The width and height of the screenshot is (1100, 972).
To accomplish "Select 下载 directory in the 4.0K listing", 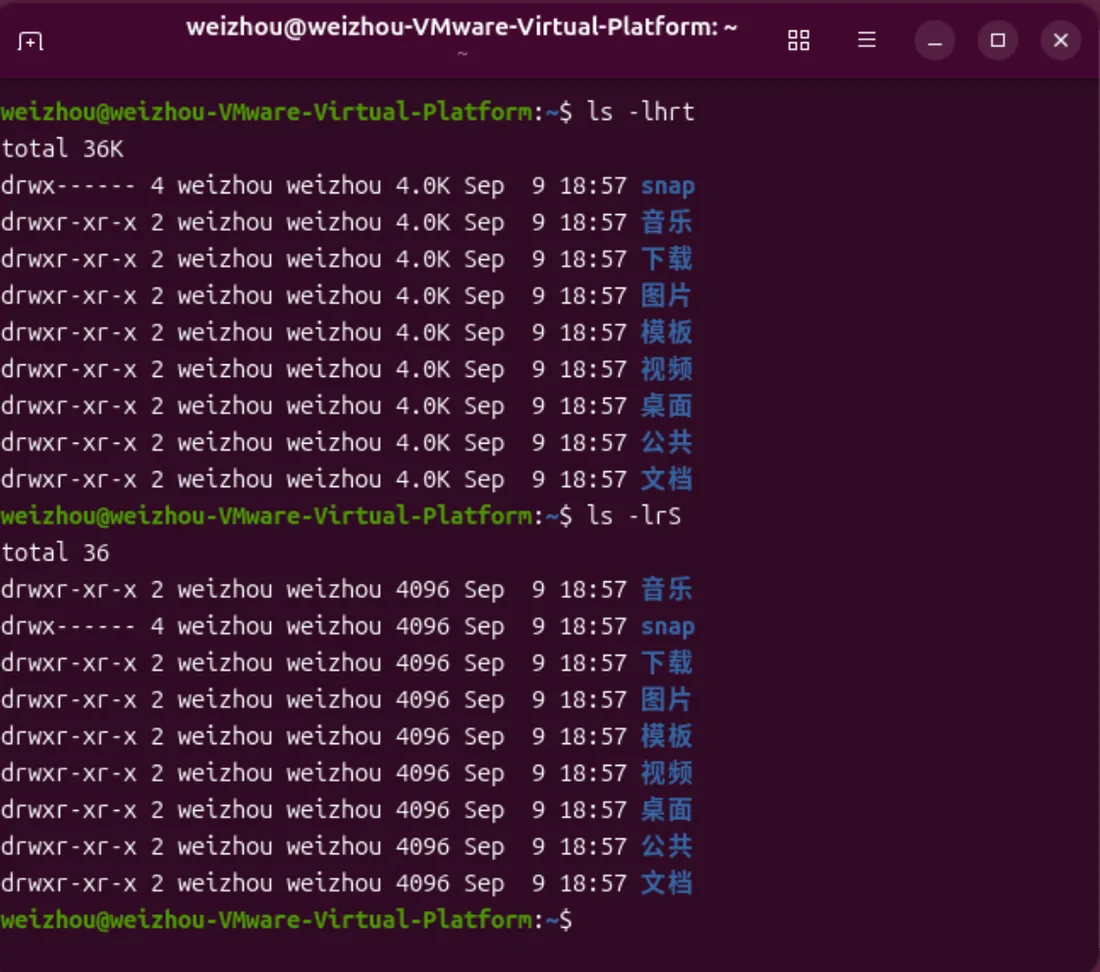I will (x=666, y=259).
